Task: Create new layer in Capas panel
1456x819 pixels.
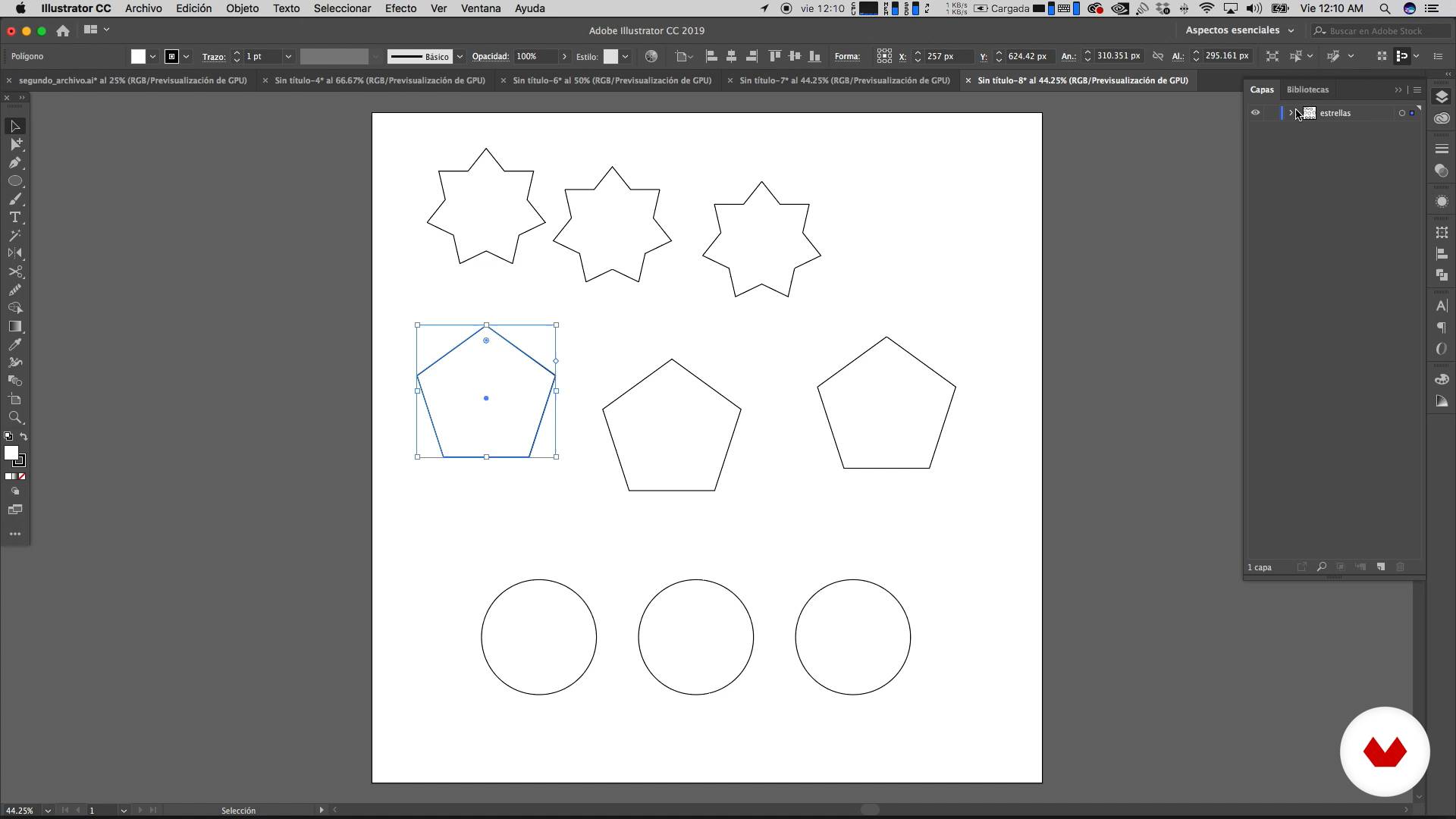Action: point(1381,567)
